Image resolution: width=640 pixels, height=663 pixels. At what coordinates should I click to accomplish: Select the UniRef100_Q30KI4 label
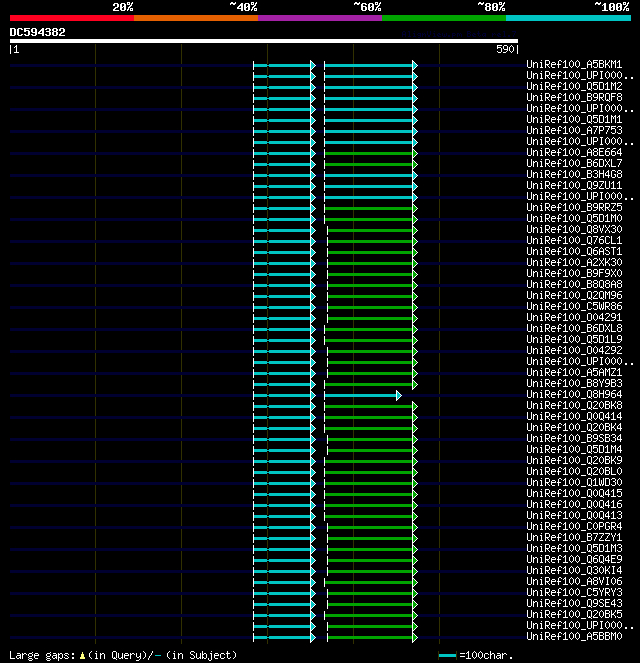click(574, 570)
